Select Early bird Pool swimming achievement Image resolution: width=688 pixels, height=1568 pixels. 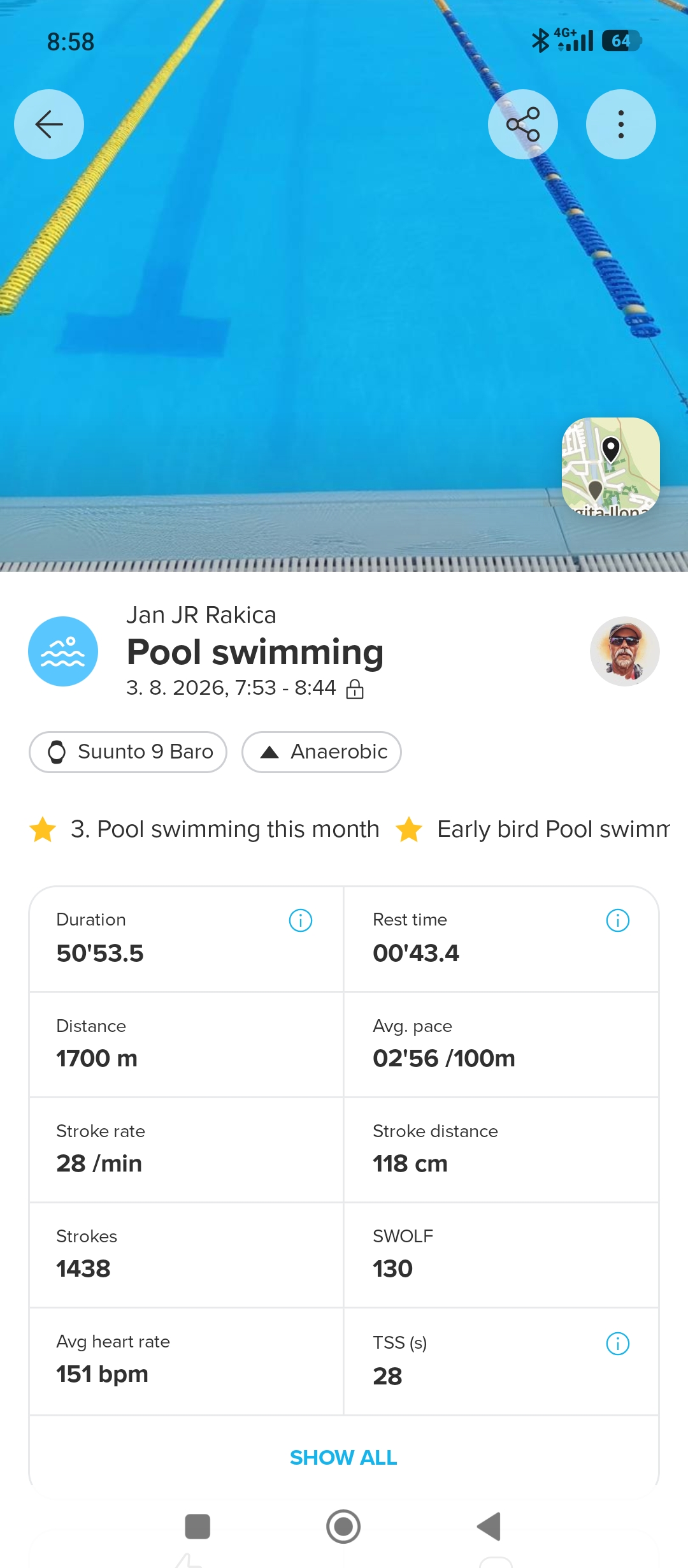point(533,829)
